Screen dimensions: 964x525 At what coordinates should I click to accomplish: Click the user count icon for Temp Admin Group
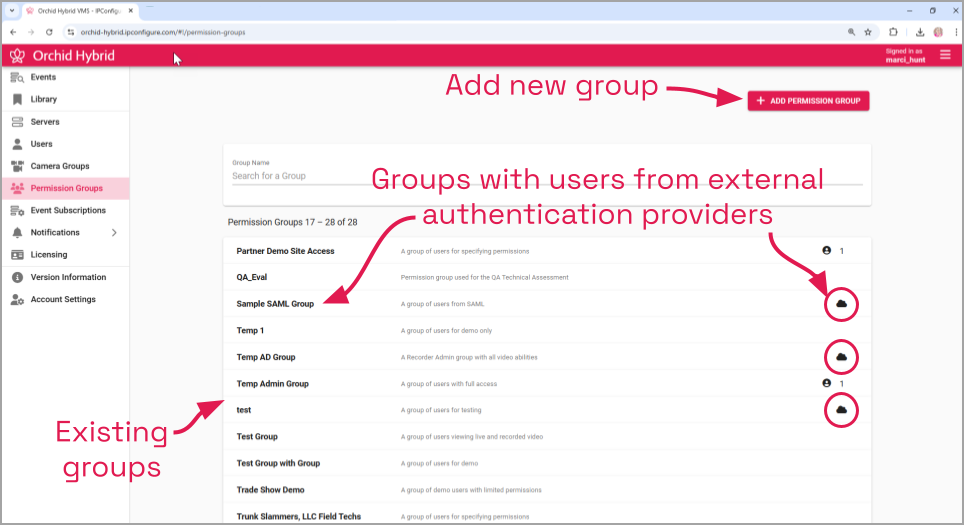(x=827, y=383)
